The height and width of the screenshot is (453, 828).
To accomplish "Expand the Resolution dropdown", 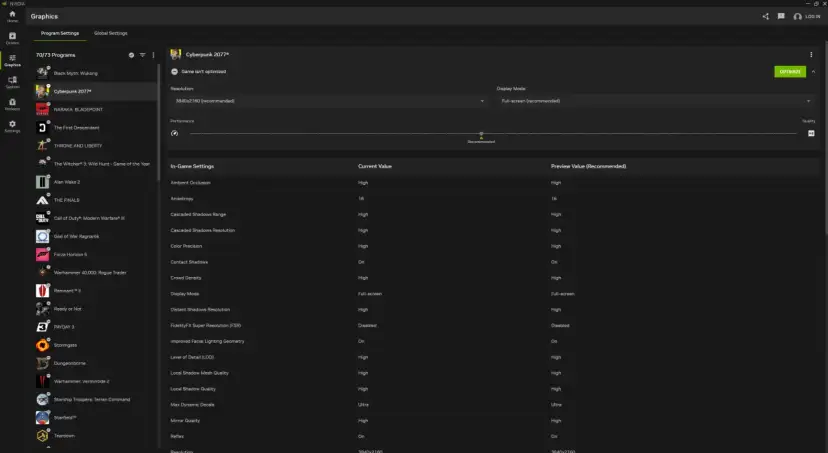I will click(x=327, y=101).
